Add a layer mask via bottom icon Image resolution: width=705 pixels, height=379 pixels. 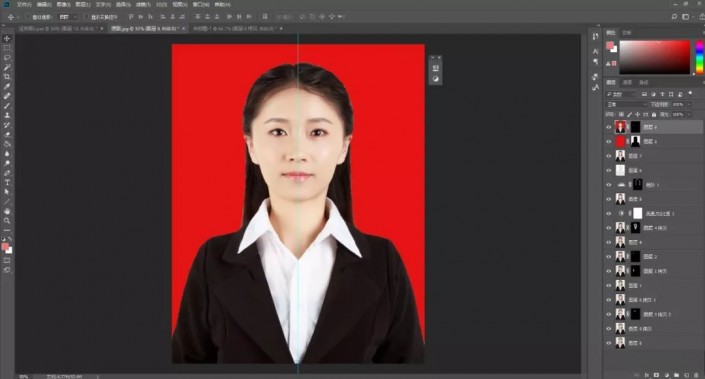click(x=656, y=375)
